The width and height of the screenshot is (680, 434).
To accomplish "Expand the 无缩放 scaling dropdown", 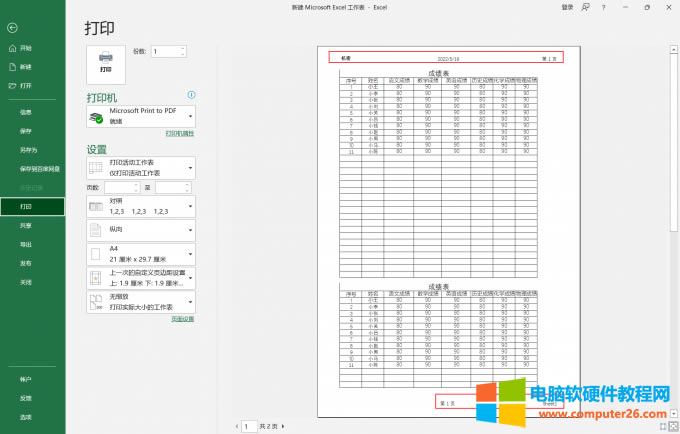I will 140,301.
